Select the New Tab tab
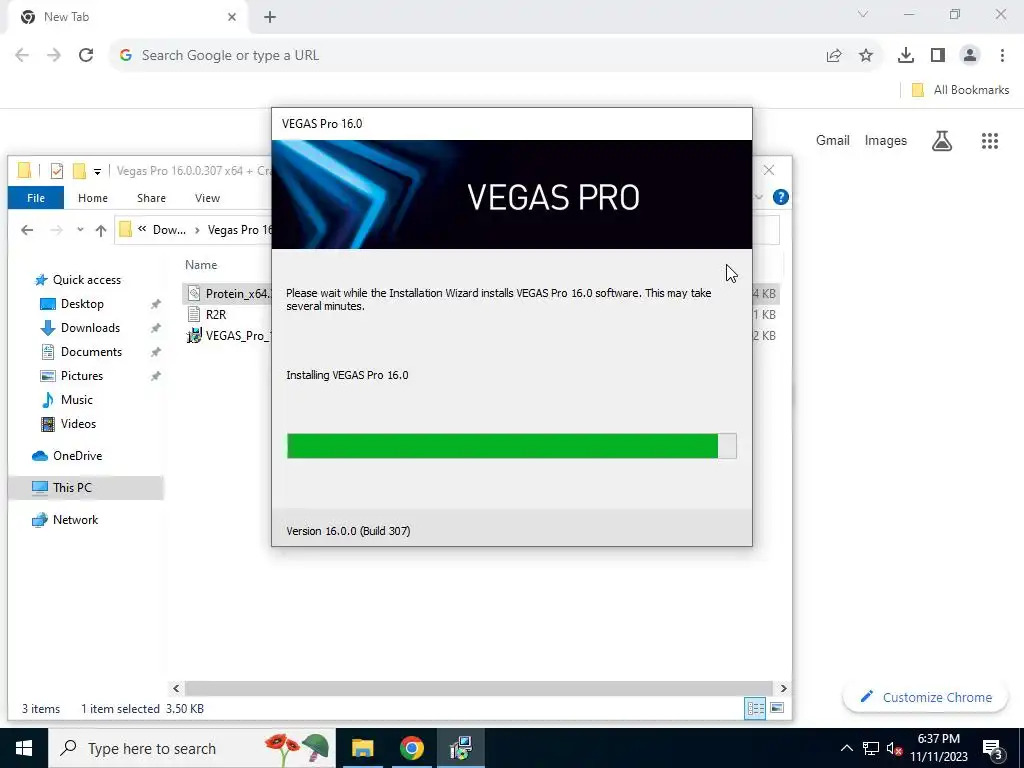Viewport: 1024px width, 768px height. [127, 17]
